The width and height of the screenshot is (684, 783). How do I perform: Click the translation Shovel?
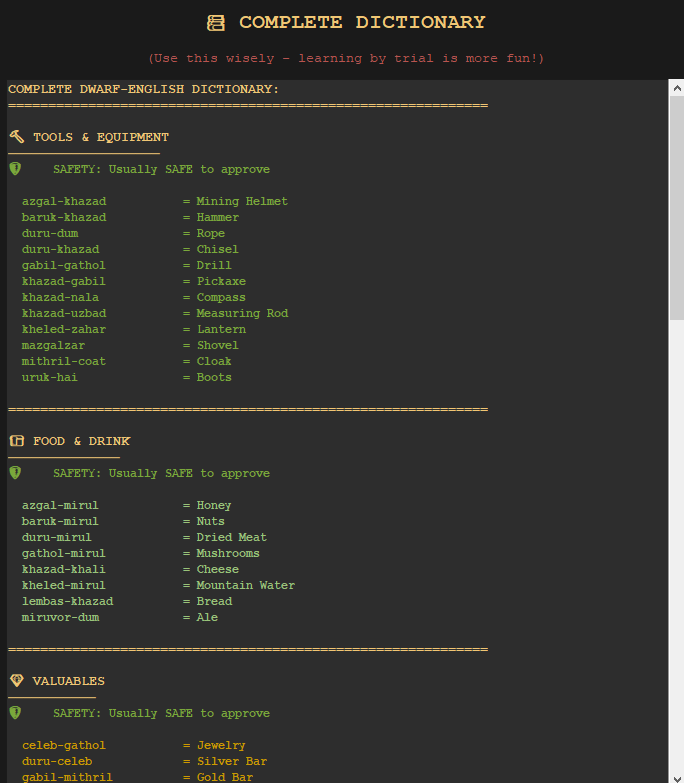click(x=218, y=345)
